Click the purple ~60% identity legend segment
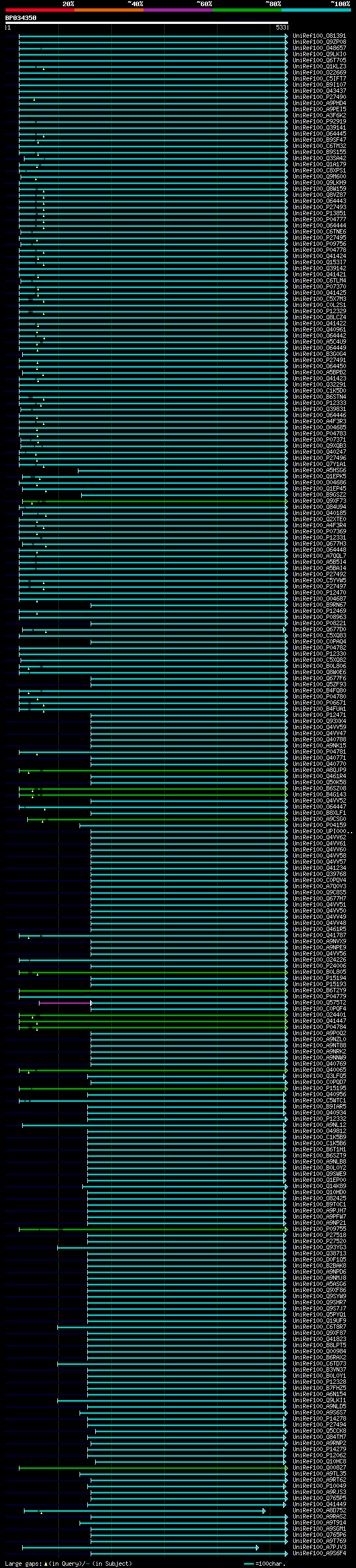 click(x=179, y=10)
